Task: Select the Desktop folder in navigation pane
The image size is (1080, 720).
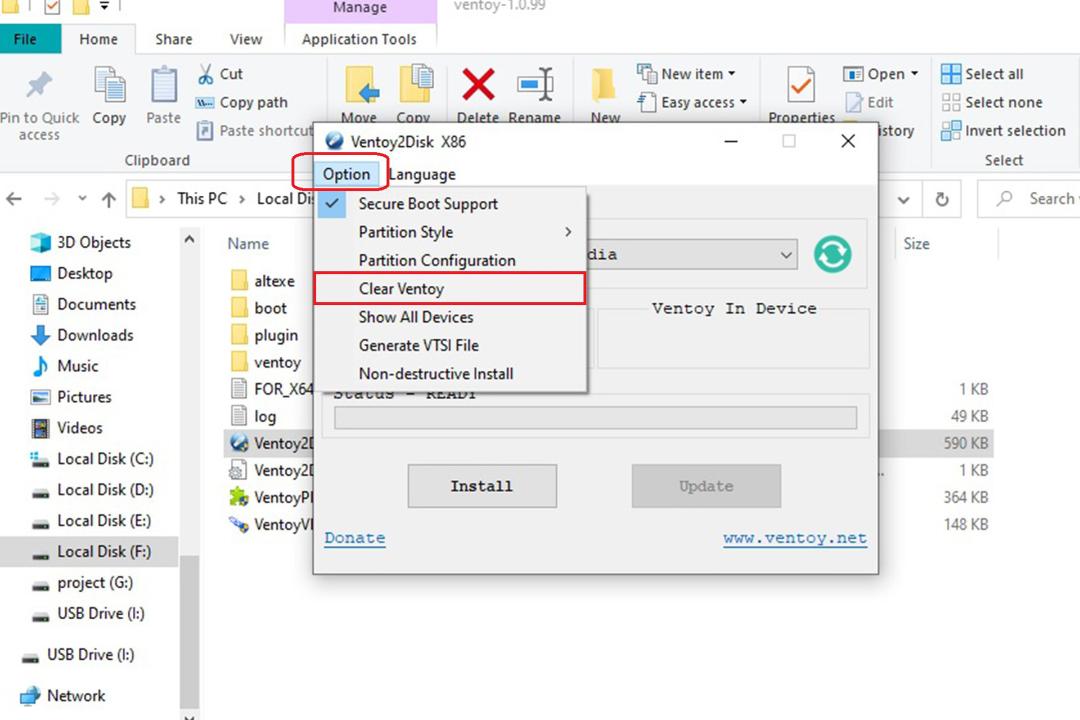Action: 70,274
